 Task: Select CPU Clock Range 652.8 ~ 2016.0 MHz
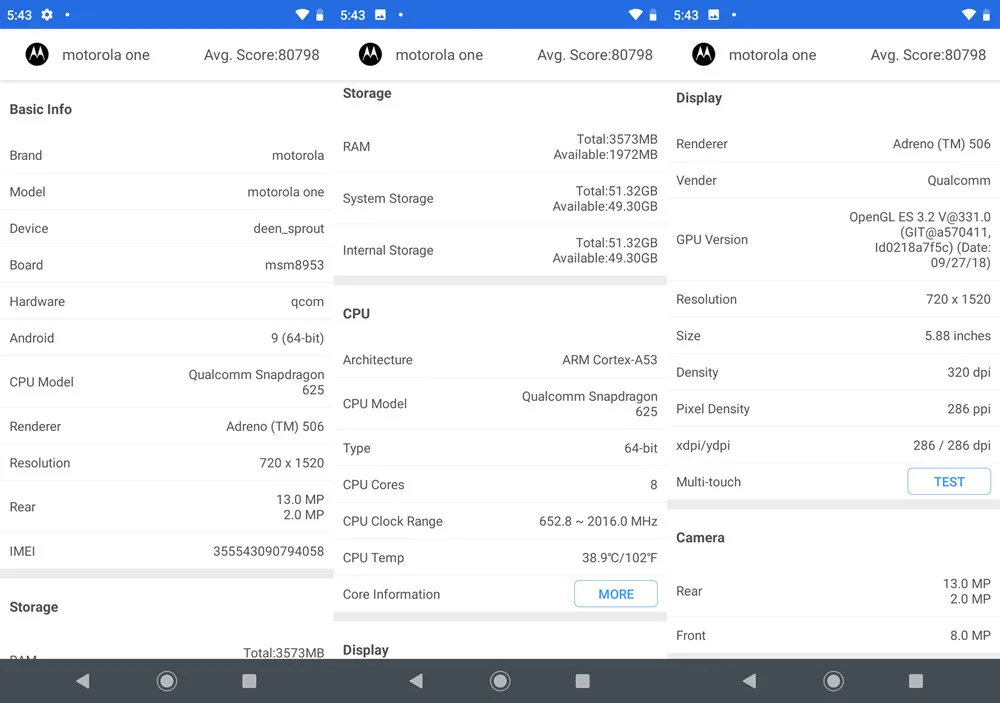click(x=598, y=521)
